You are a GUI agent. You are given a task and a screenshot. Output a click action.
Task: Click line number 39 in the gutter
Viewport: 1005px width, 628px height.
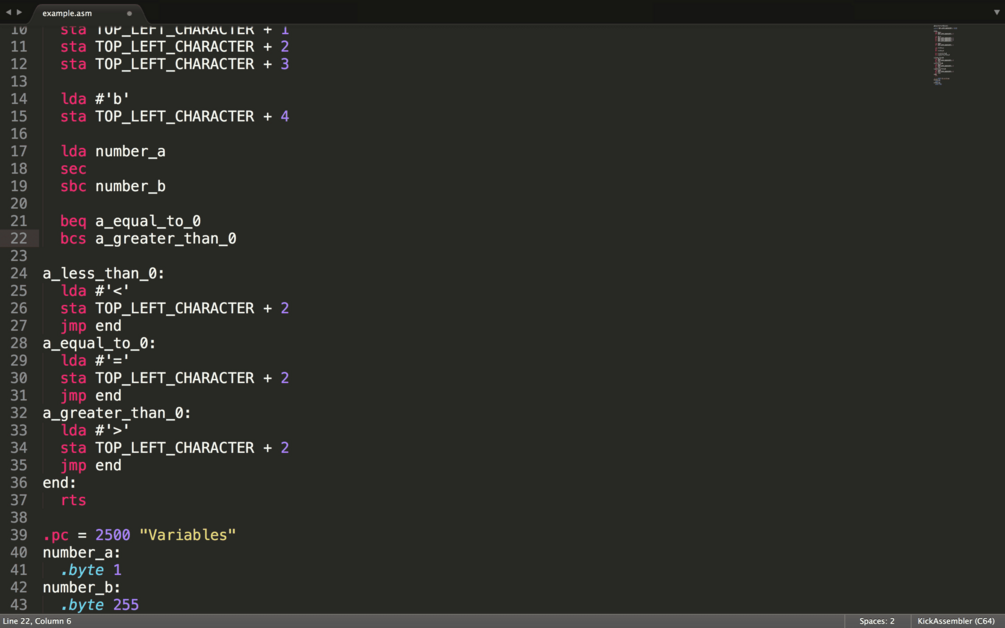(x=19, y=535)
